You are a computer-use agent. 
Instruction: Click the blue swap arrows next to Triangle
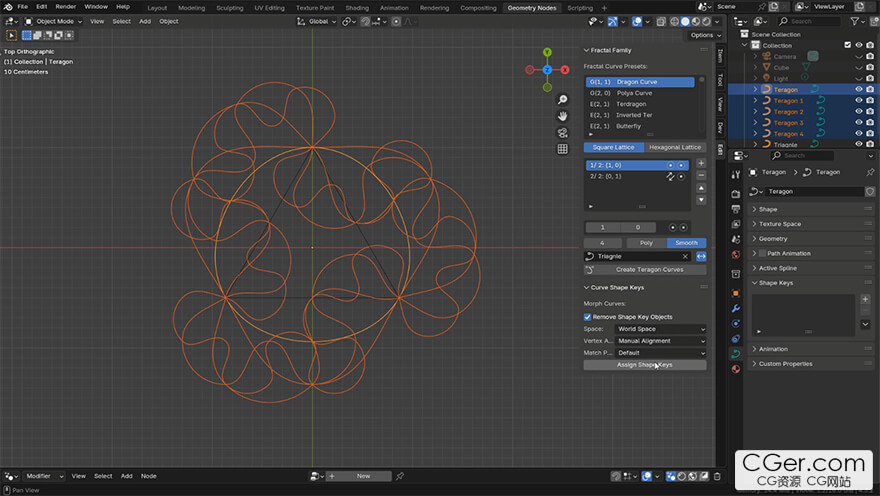701,256
